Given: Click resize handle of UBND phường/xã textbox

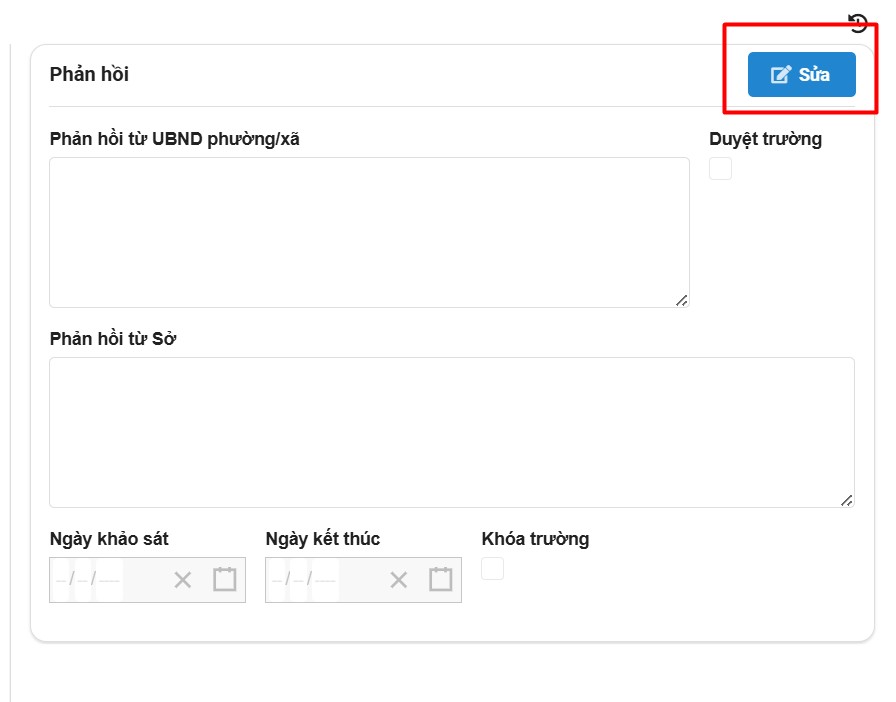Looking at the screenshot, I should 681,299.
